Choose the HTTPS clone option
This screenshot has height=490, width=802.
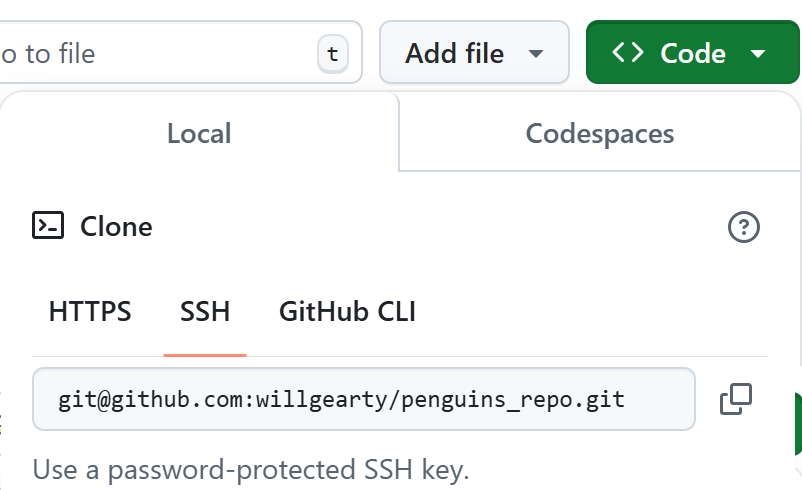(90, 311)
